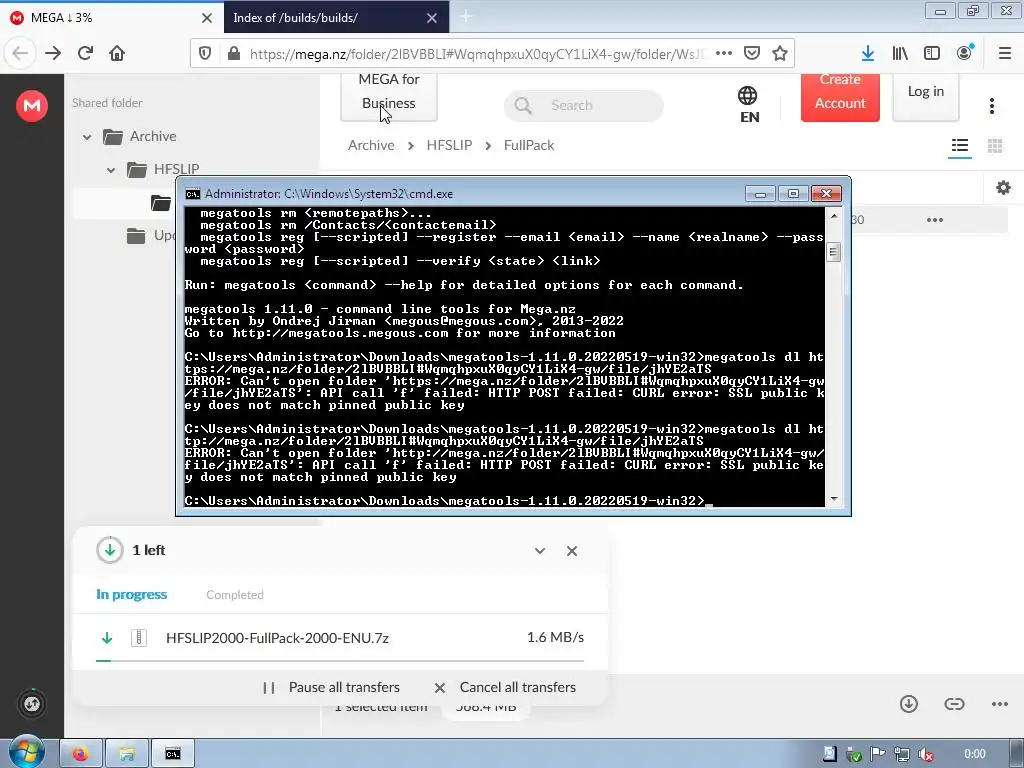The height and width of the screenshot is (768, 1024).
Task: Click the padlock site info icon
Action: [x=234, y=54]
